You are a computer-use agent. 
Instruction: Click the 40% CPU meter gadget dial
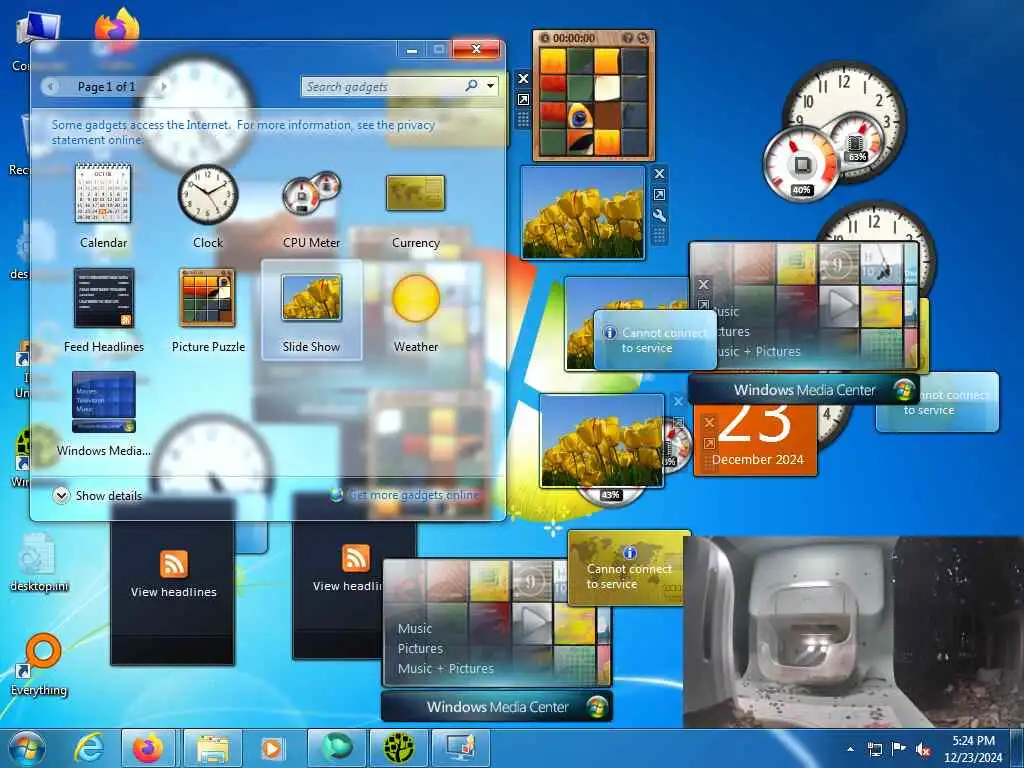[x=801, y=165]
